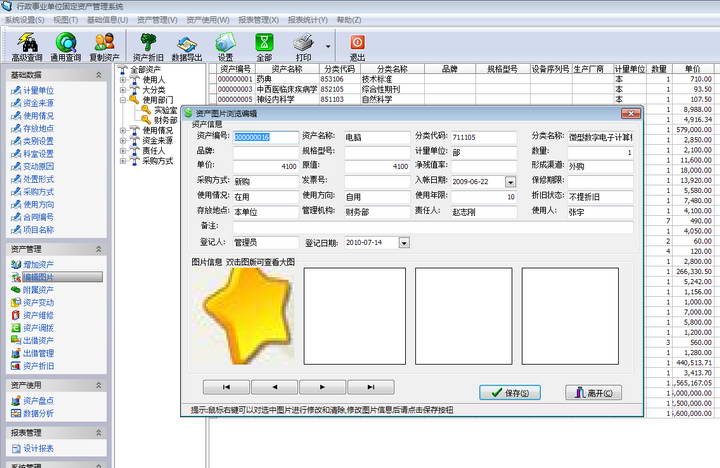Click the 数据导出 export icon
Screen dimensions: 720x468
187,43
